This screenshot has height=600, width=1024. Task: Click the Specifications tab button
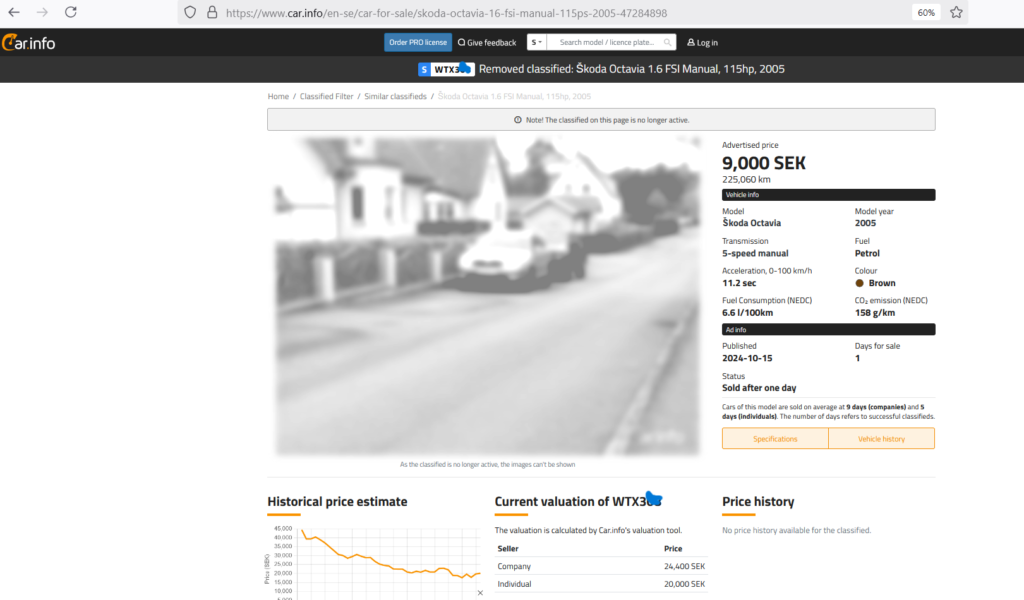(x=775, y=439)
